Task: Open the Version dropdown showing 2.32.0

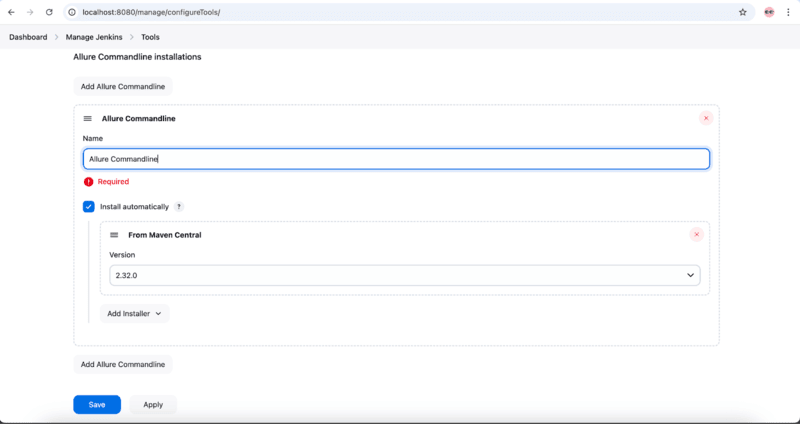Action: tap(405, 275)
